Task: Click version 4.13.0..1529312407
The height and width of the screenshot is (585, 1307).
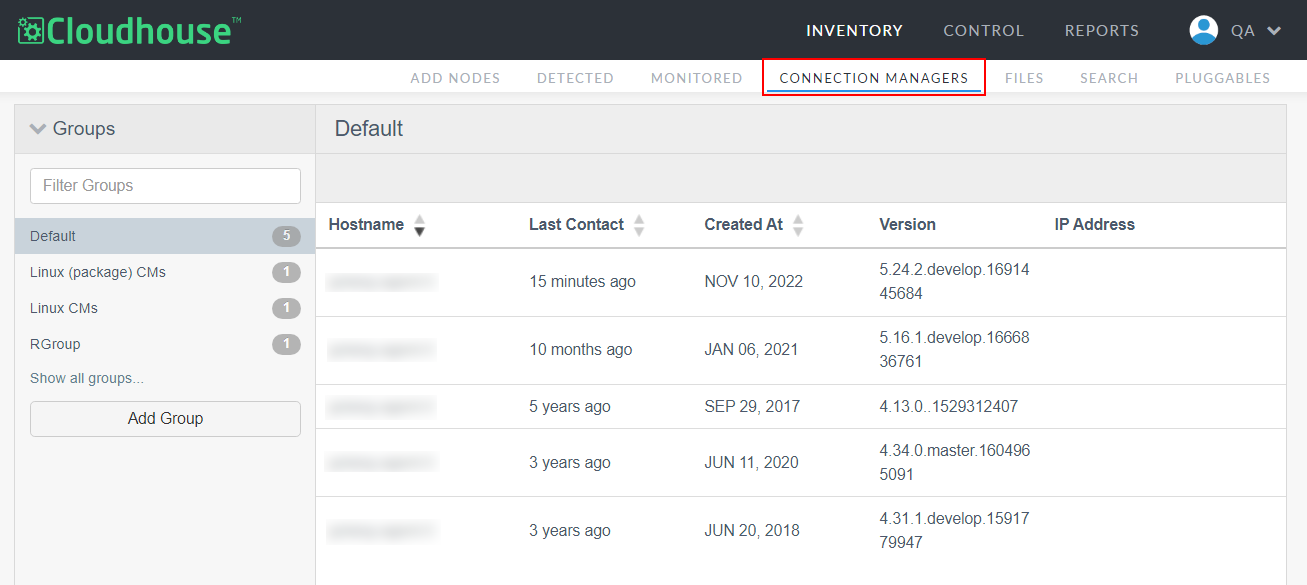Action: [949, 407]
